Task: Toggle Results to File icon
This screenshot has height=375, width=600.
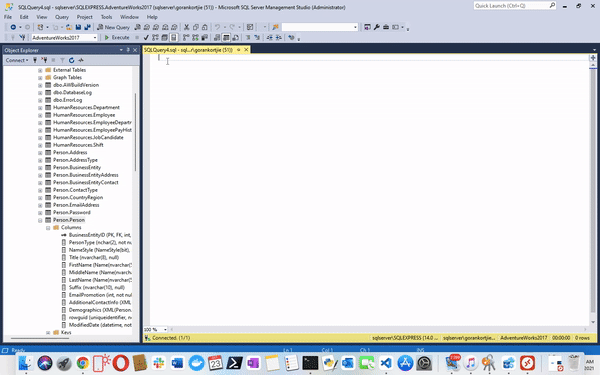Action: click(235, 38)
